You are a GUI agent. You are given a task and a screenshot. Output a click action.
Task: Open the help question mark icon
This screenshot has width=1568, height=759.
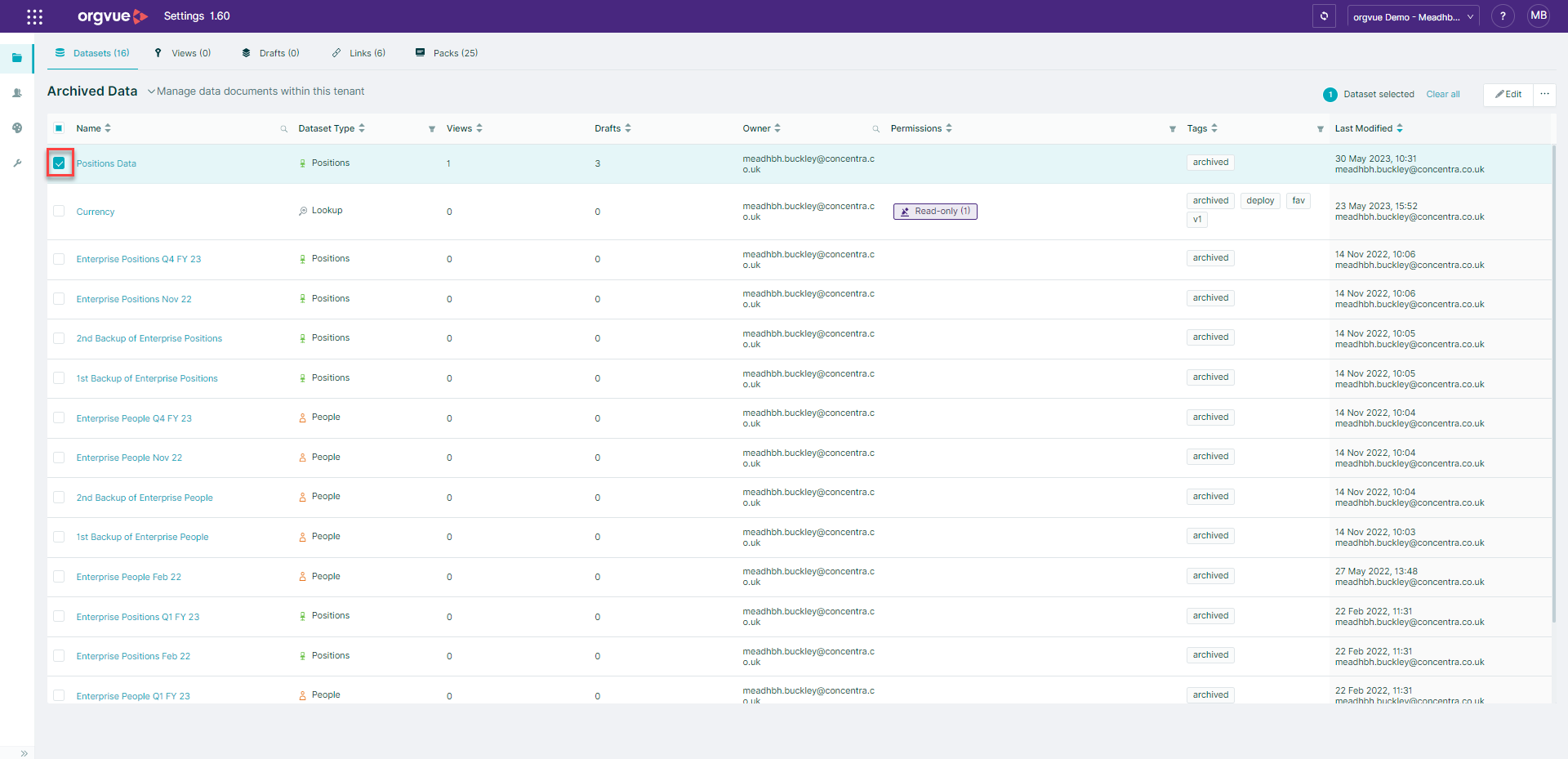1503,16
